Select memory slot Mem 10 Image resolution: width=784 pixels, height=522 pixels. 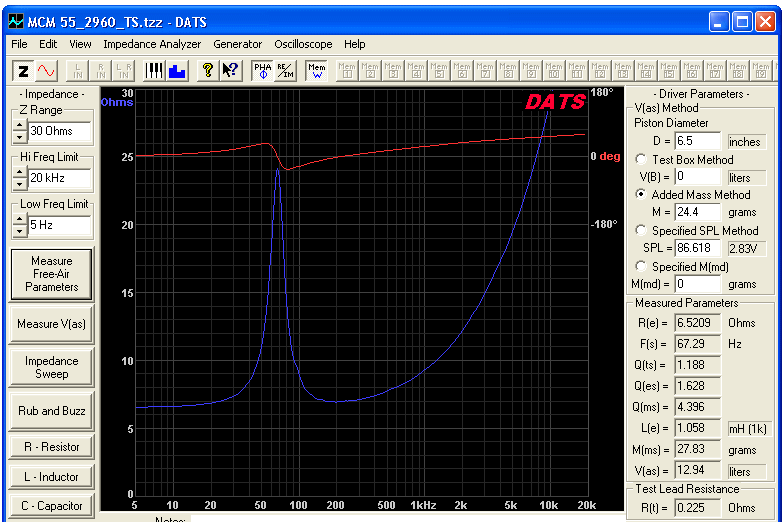(554, 71)
